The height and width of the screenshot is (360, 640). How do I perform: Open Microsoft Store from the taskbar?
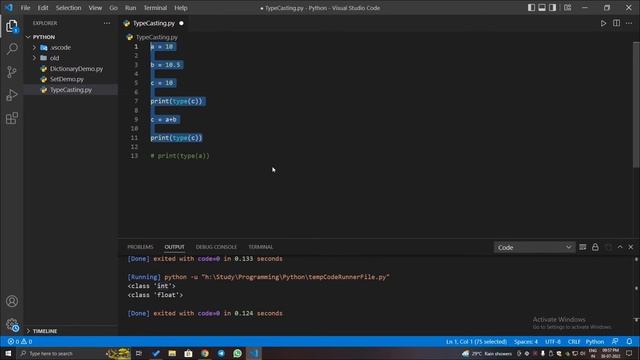point(188,353)
